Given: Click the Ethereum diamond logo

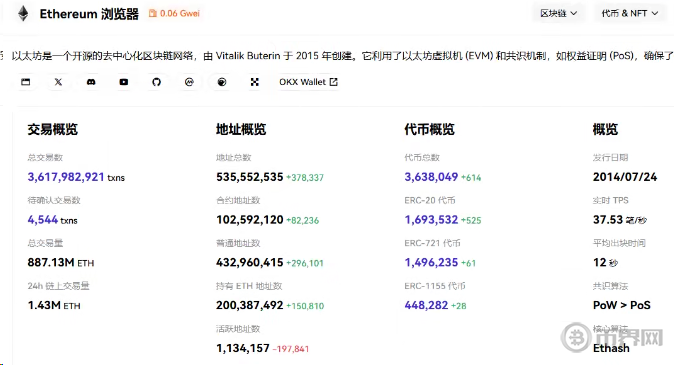Looking at the screenshot, I should click(23, 13).
